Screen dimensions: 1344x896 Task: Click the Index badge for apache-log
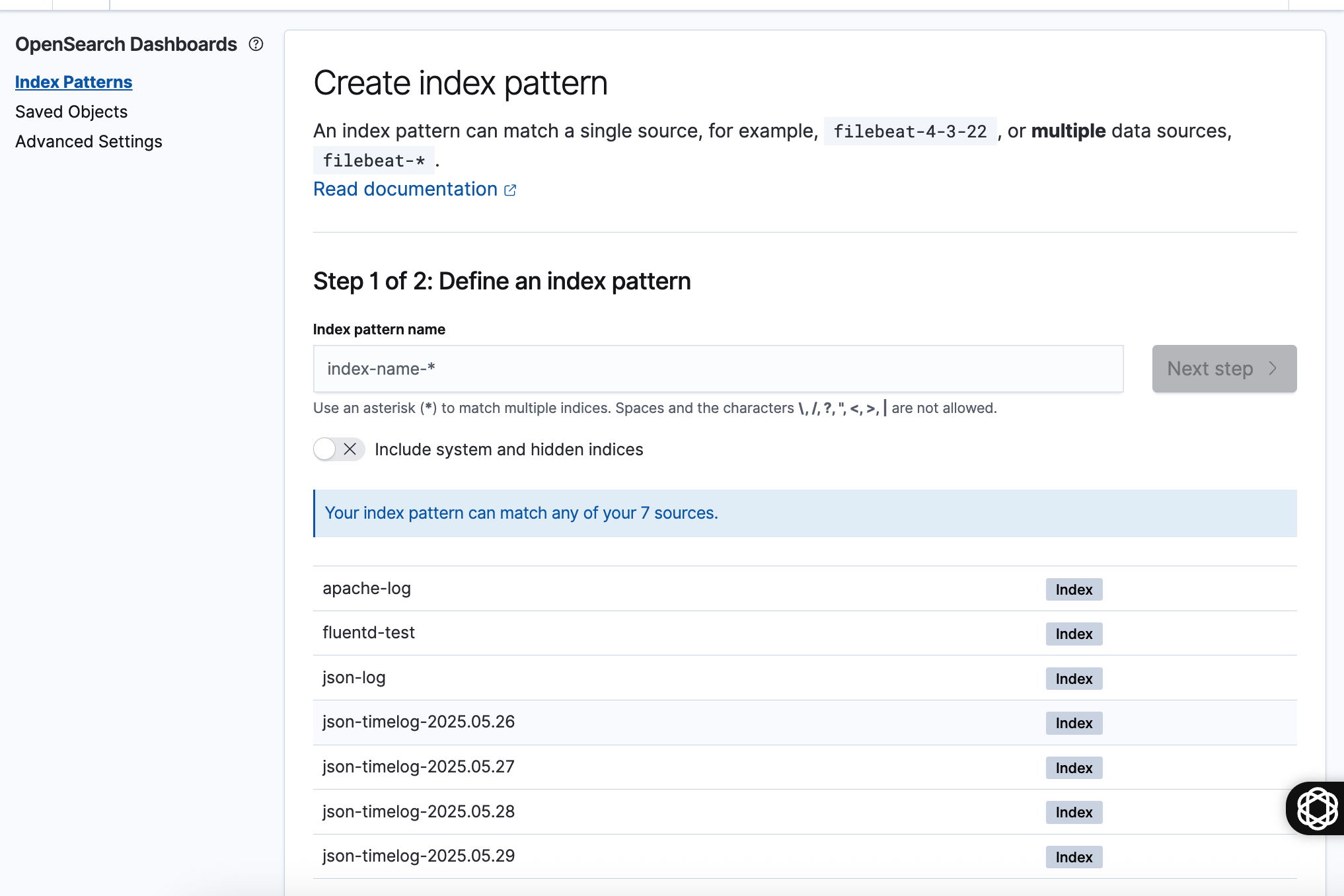tap(1074, 589)
